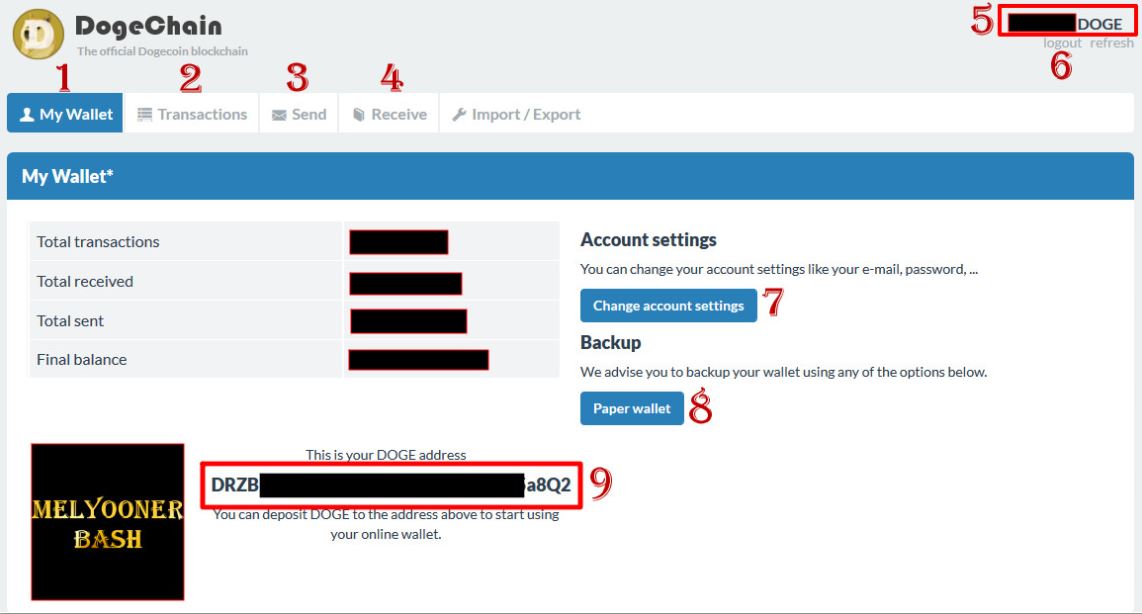Click the Dogecoin coin logo
This screenshot has height=614, width=1142.
point(39,34)
